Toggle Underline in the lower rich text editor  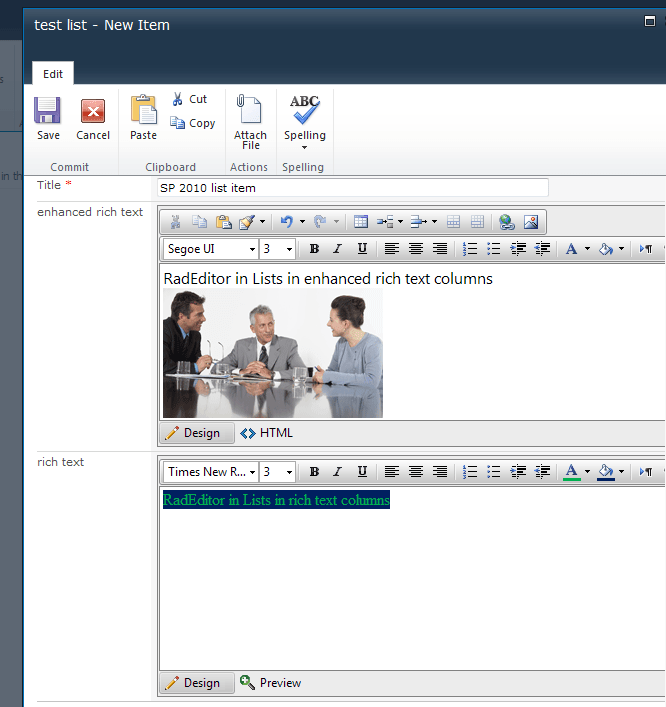(x=362, y=472)
